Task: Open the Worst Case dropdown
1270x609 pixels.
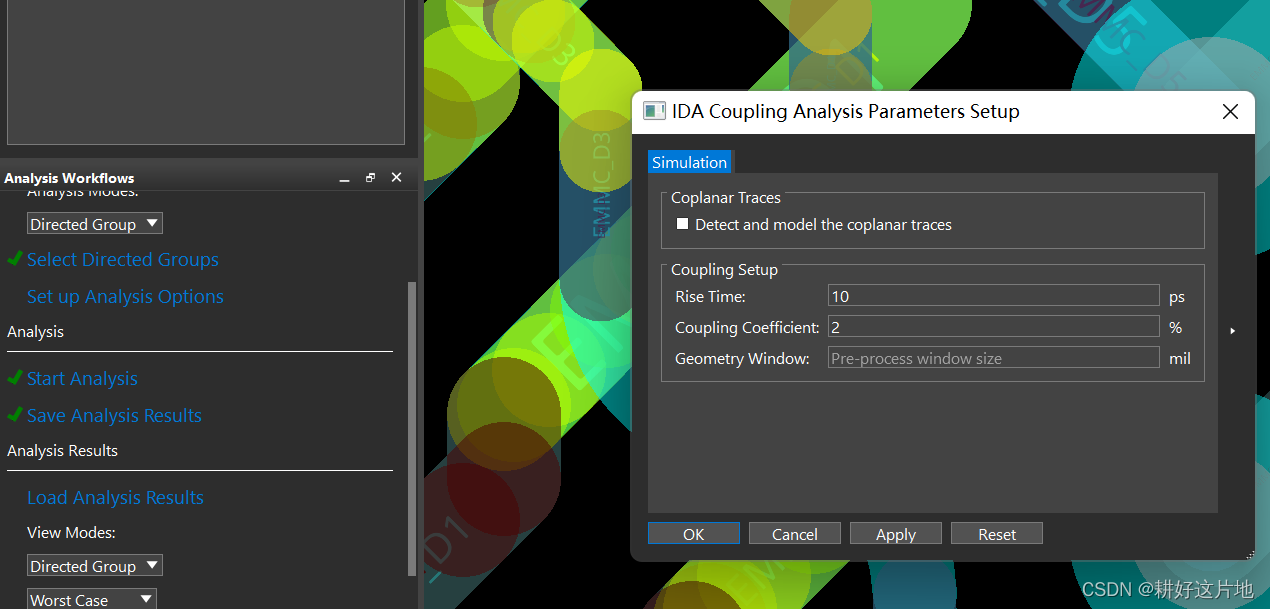Action: coord(91,598)
